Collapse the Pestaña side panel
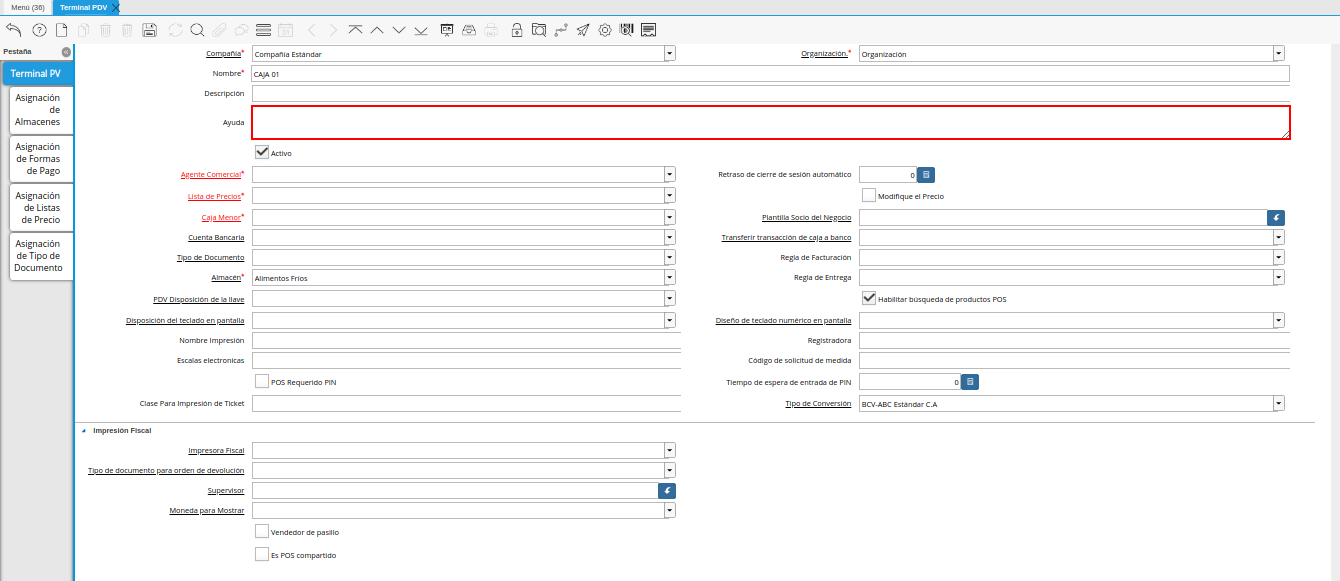Screen dimensions: 1340x581 [x=66, y=51]
